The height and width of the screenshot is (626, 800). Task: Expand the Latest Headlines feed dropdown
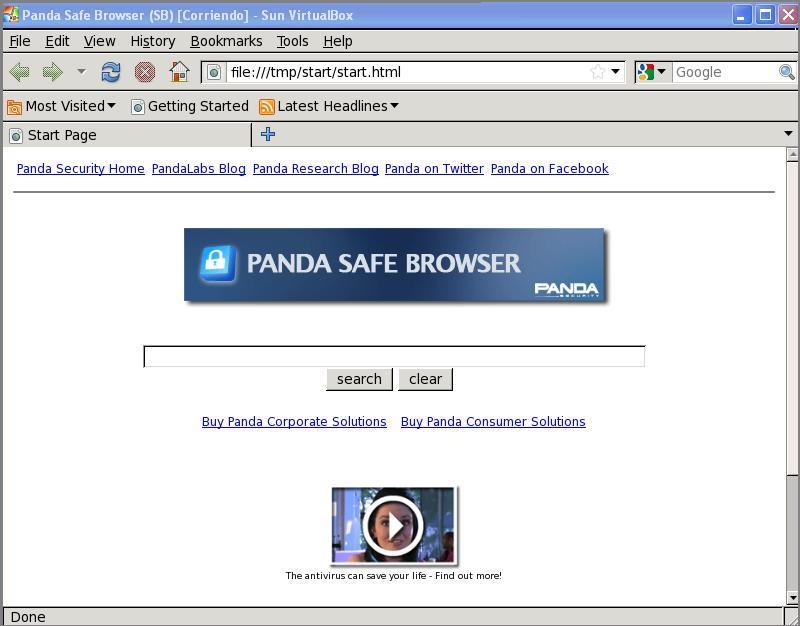point(394,106)
